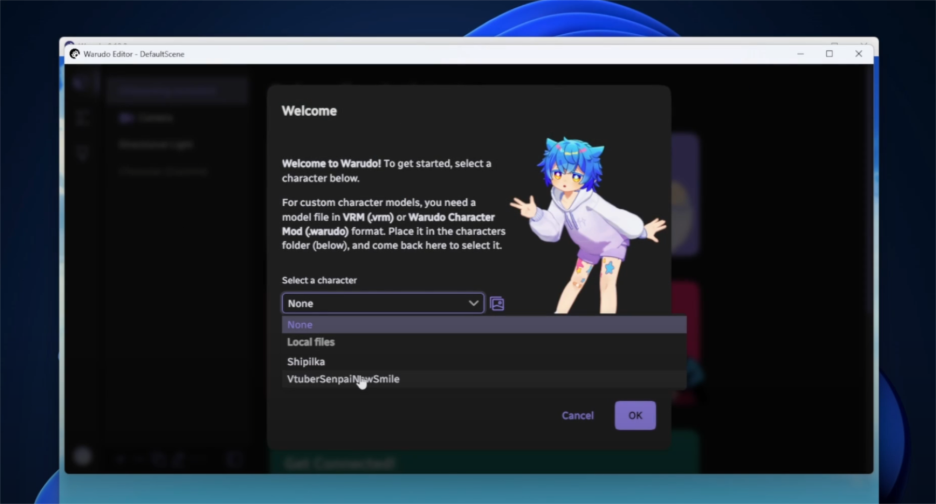This screenshot has height=504, width=936.
Task: Open the Select a character dropdown
Action: pyautogui.click(x=383, y=303)
